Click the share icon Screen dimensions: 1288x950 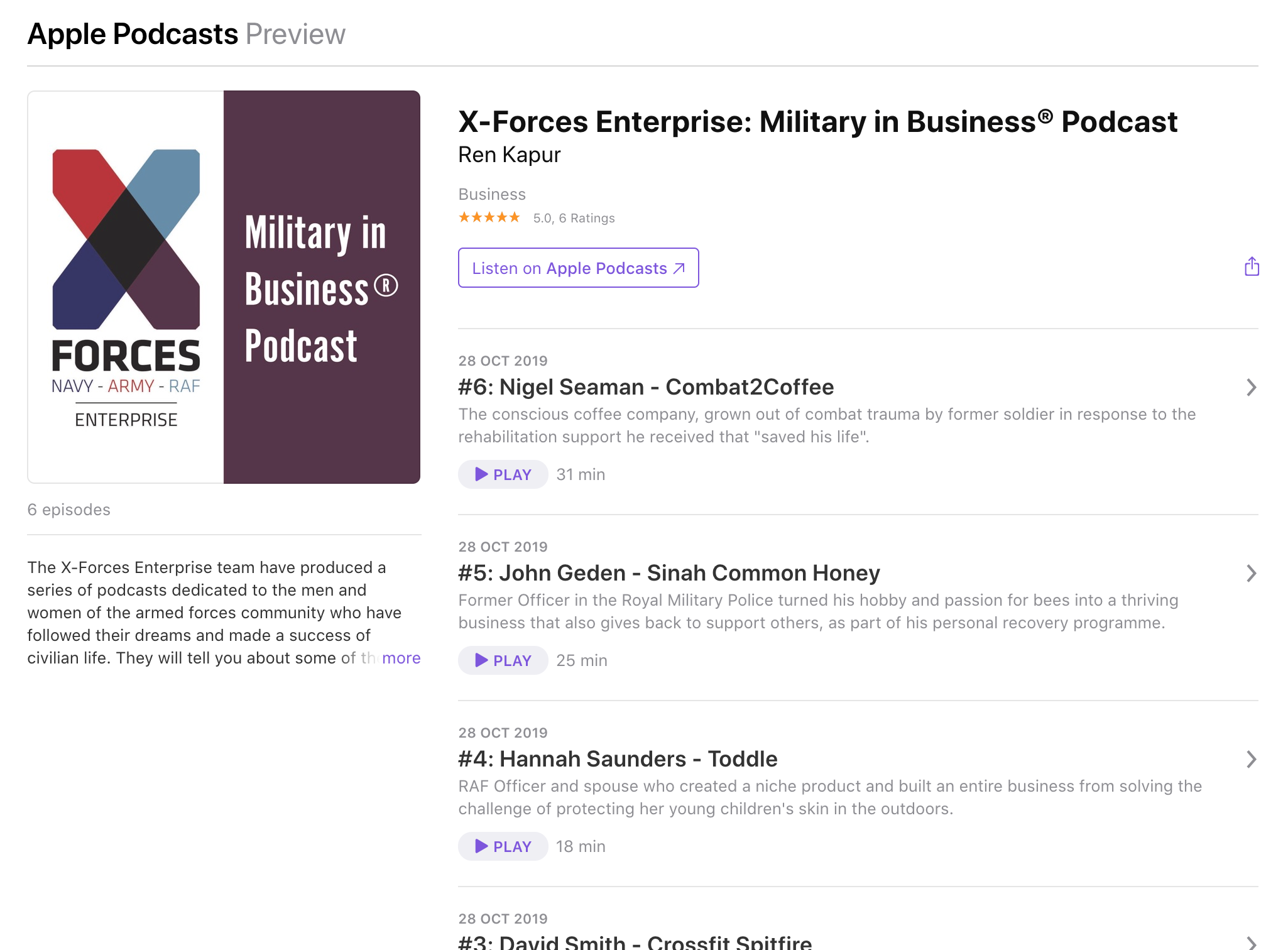[1252, 267]
